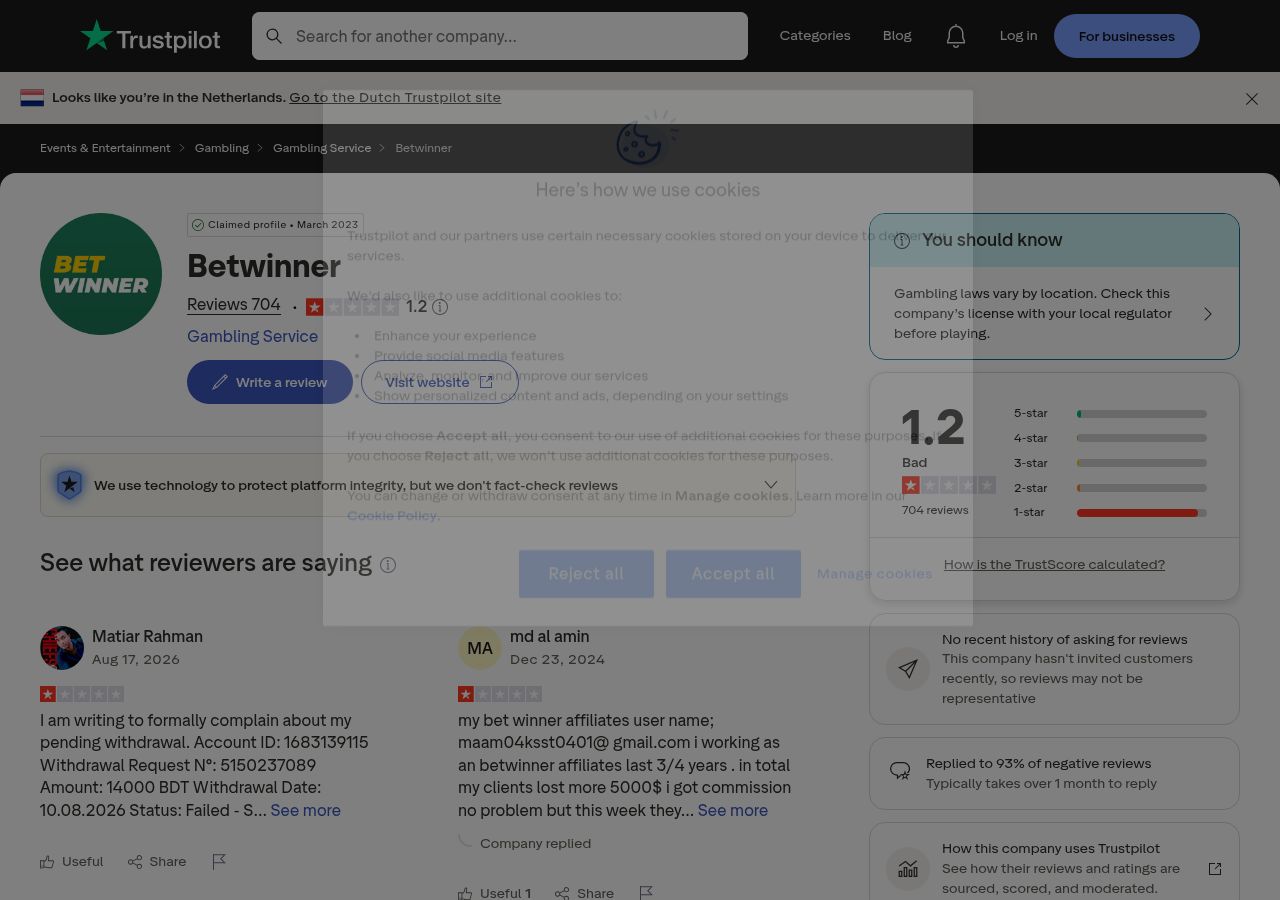
Task: Go to Gambling Service breadcrumb
Action: click(322, 148)
